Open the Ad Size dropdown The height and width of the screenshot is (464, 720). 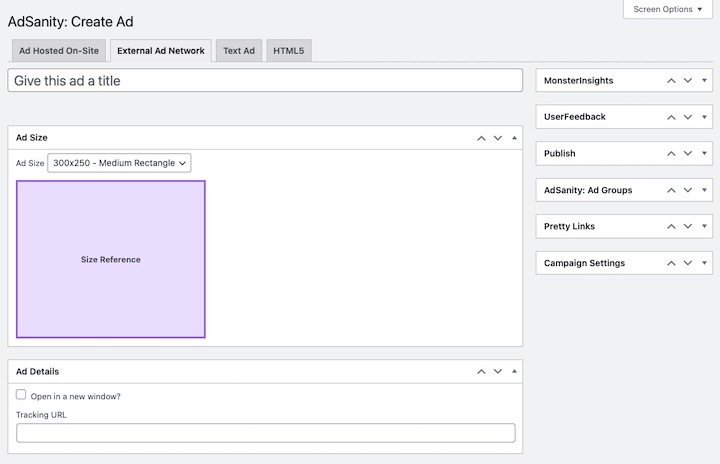(119, 163)
